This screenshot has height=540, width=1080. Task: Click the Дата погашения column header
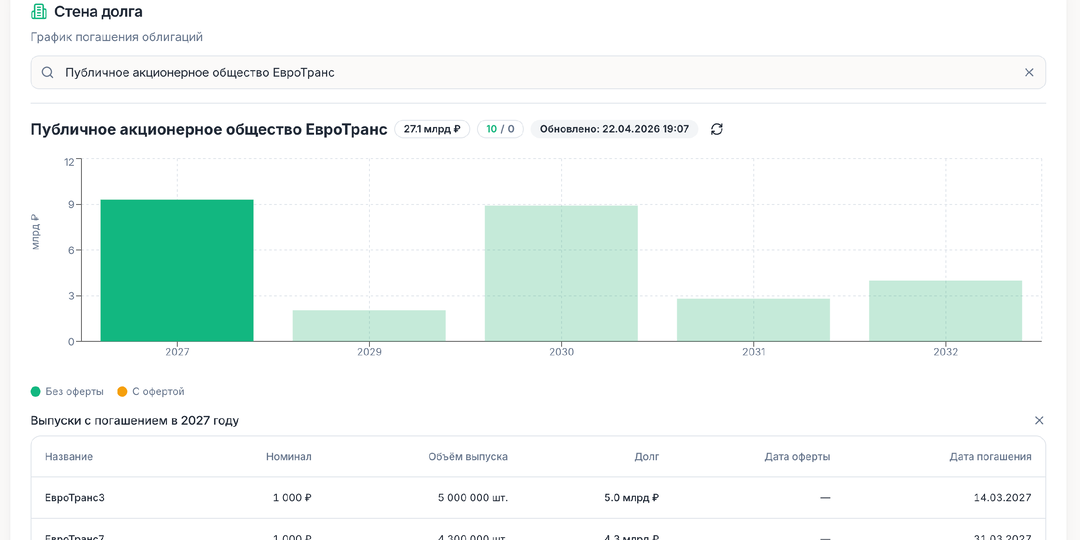[990, 457]
